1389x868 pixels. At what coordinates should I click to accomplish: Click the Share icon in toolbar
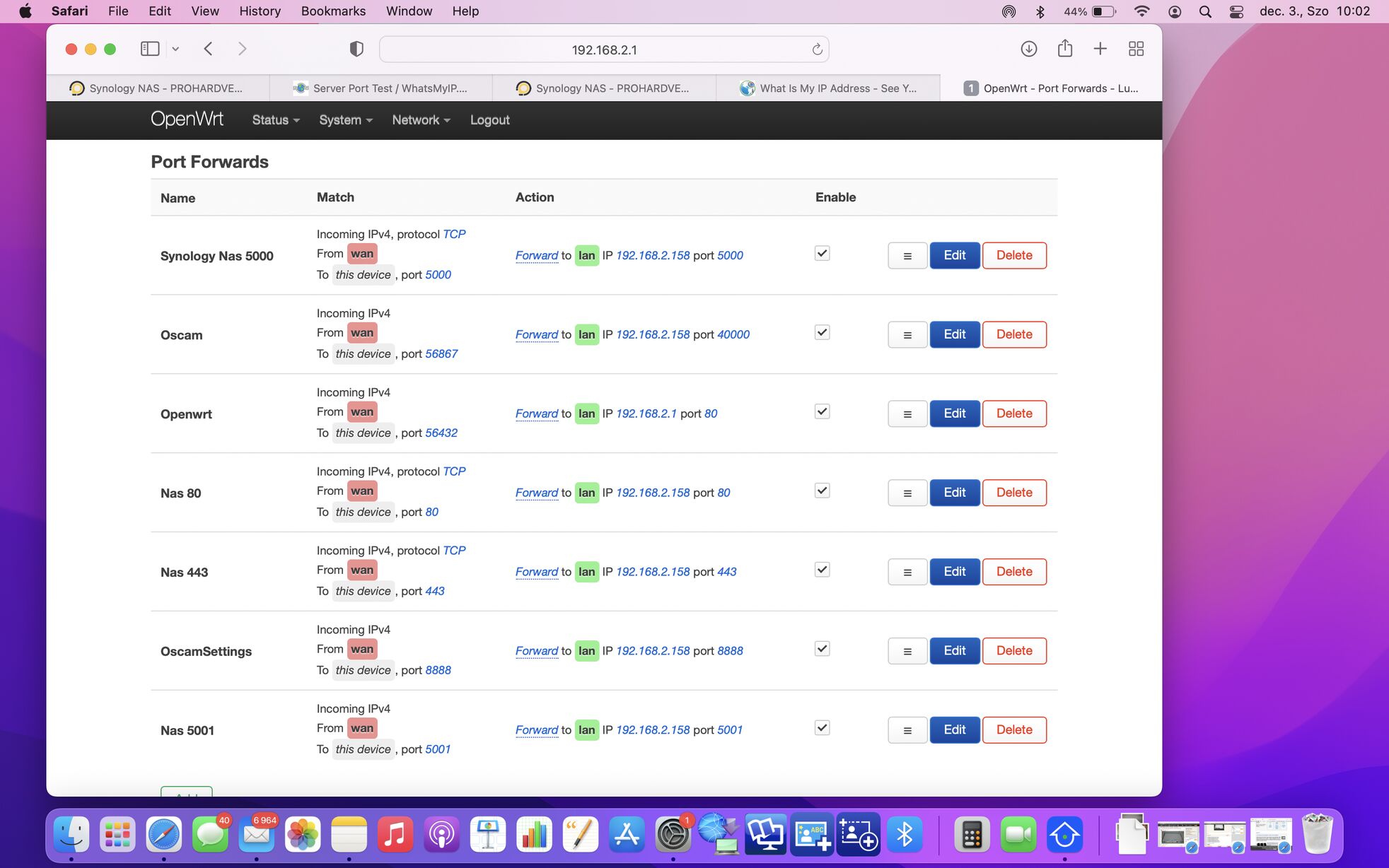[x=1064, y=49]
